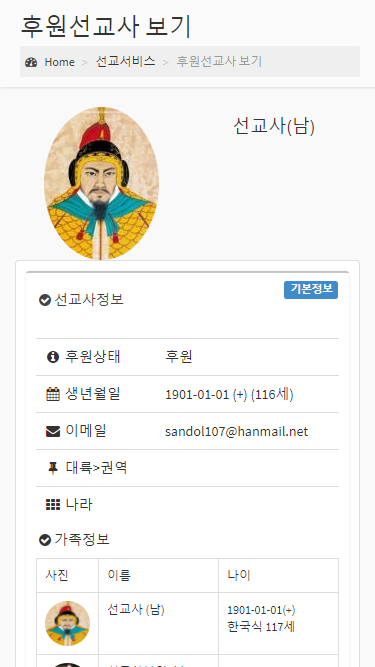Click the check-circle icon beside 가족정보
Viewport: 375px width, 667px height.
tap(45, 540)
